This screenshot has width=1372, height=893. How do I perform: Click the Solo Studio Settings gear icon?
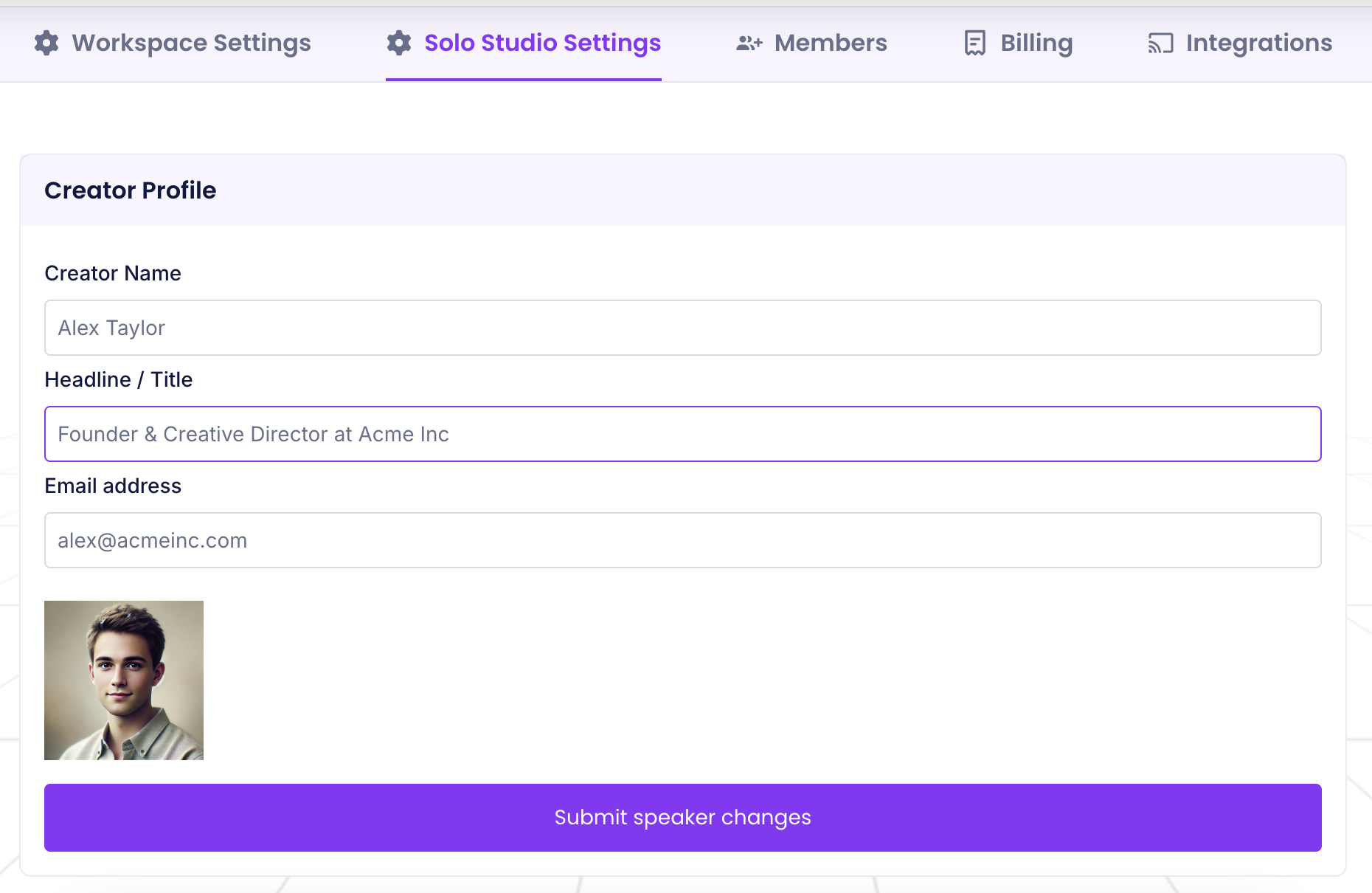[399, 43]
